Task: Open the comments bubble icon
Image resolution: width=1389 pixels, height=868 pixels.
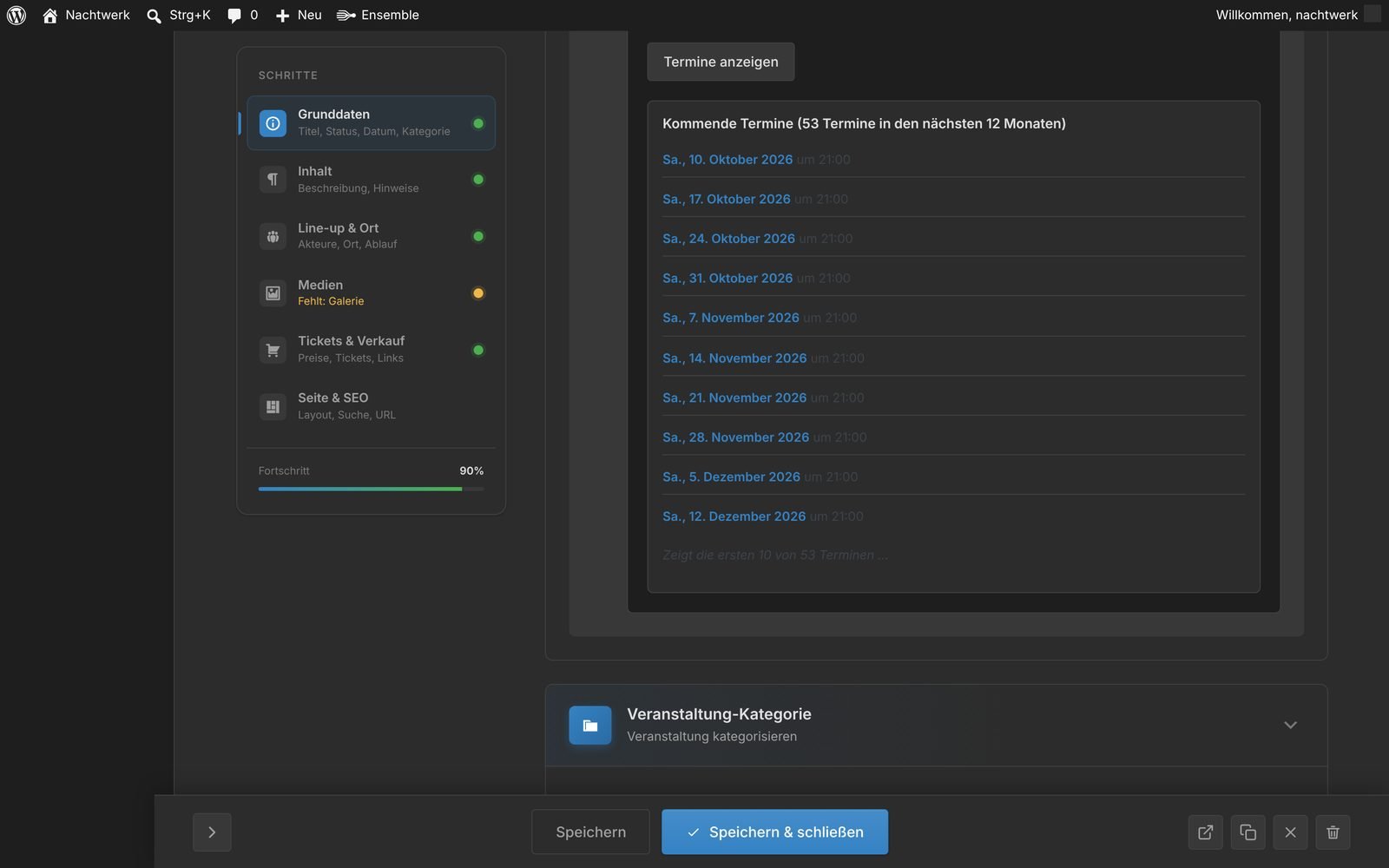Action: click(234, 16)
